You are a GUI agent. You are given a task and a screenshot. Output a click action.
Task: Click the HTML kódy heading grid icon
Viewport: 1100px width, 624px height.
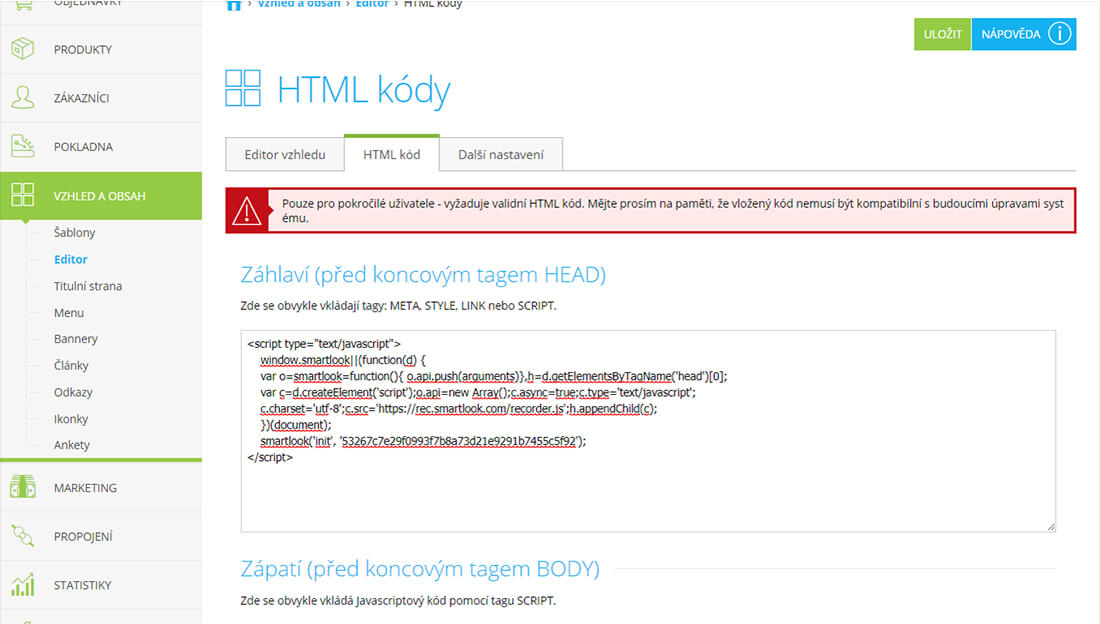pyautogui.click(x=243, y=88)
